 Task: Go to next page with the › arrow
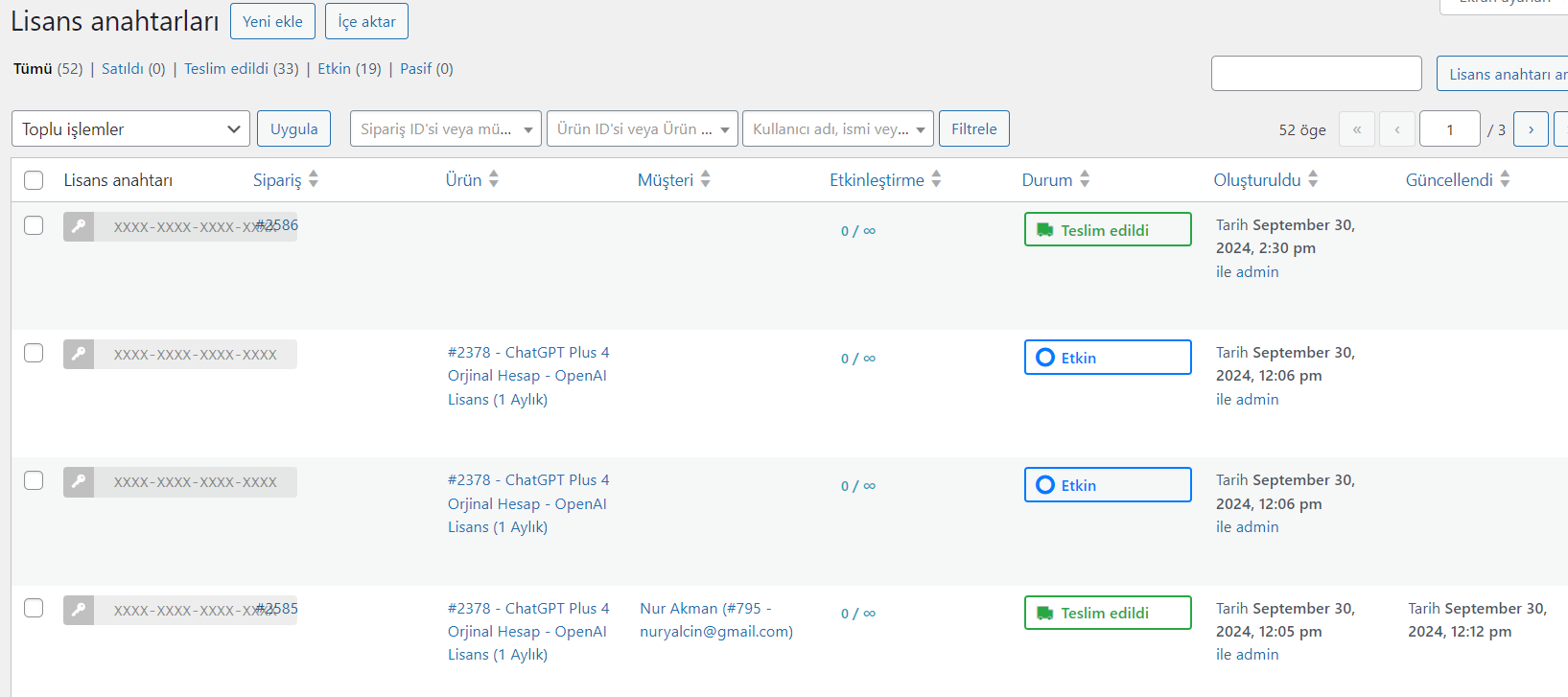[x=1531, y=129]
